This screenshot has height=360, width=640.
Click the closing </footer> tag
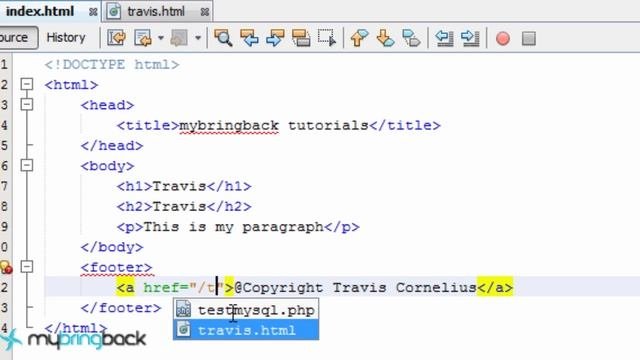(121, 308)
